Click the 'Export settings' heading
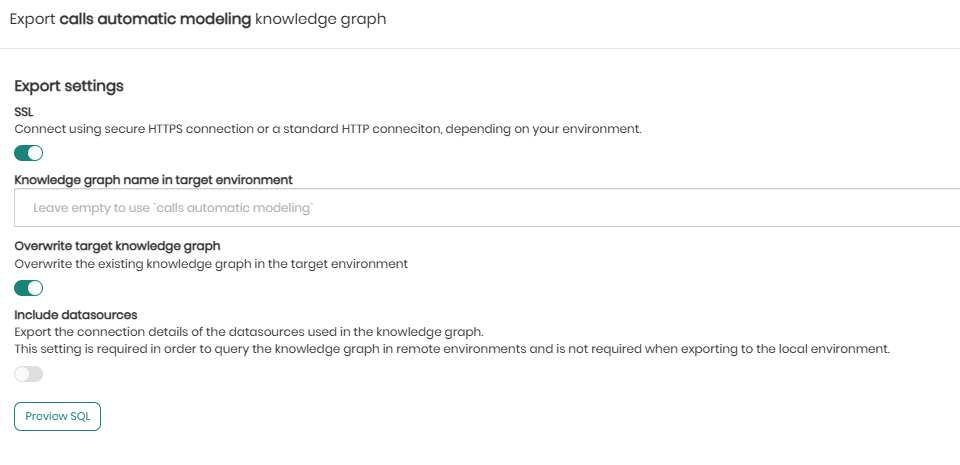The image size is (960, 465). click(69, 86)
